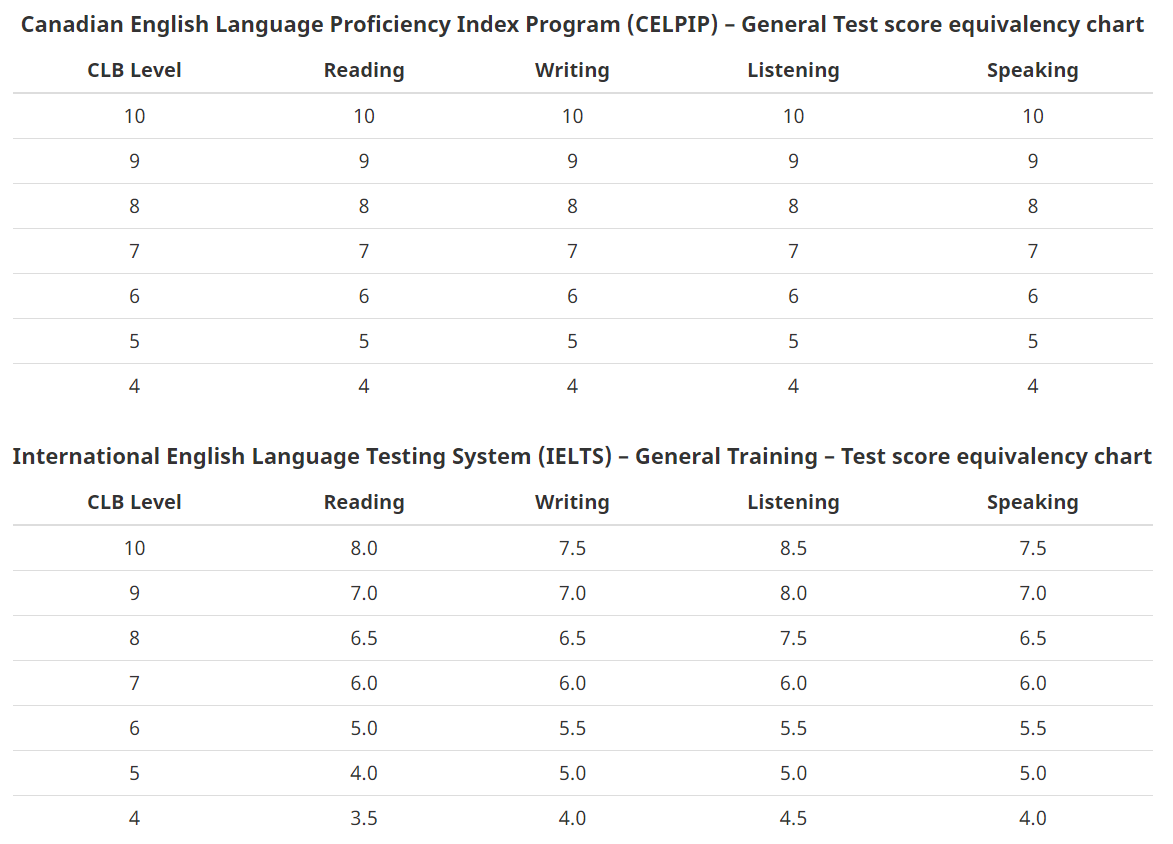The width and height of the screenshot is (1173, 844).
Task: Select the Writing header in CELPIP table
Action: tap(572, 70)
